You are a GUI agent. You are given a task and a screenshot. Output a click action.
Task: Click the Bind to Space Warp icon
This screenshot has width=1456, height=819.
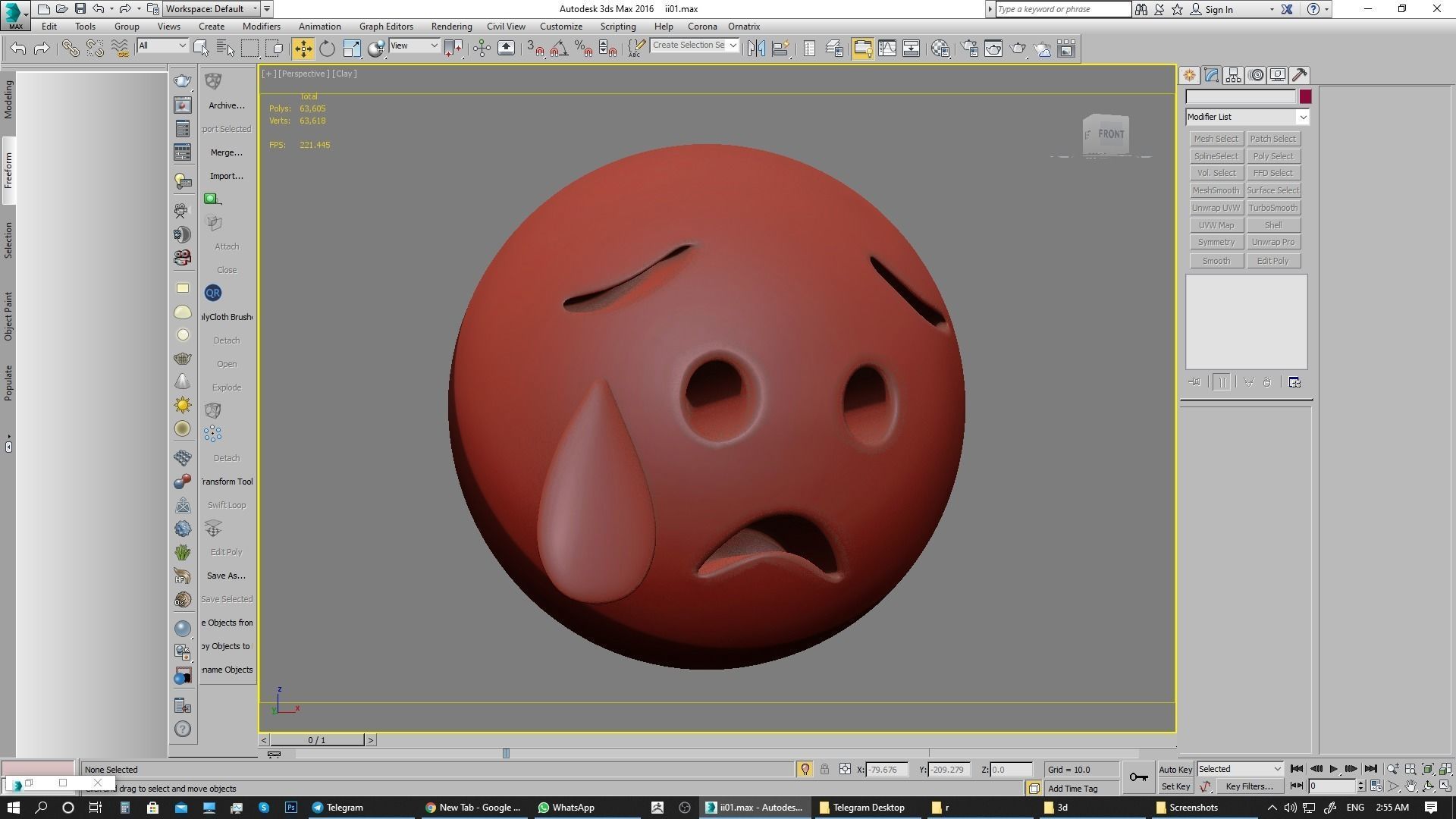pyautogui.click(x=119, y=49)
